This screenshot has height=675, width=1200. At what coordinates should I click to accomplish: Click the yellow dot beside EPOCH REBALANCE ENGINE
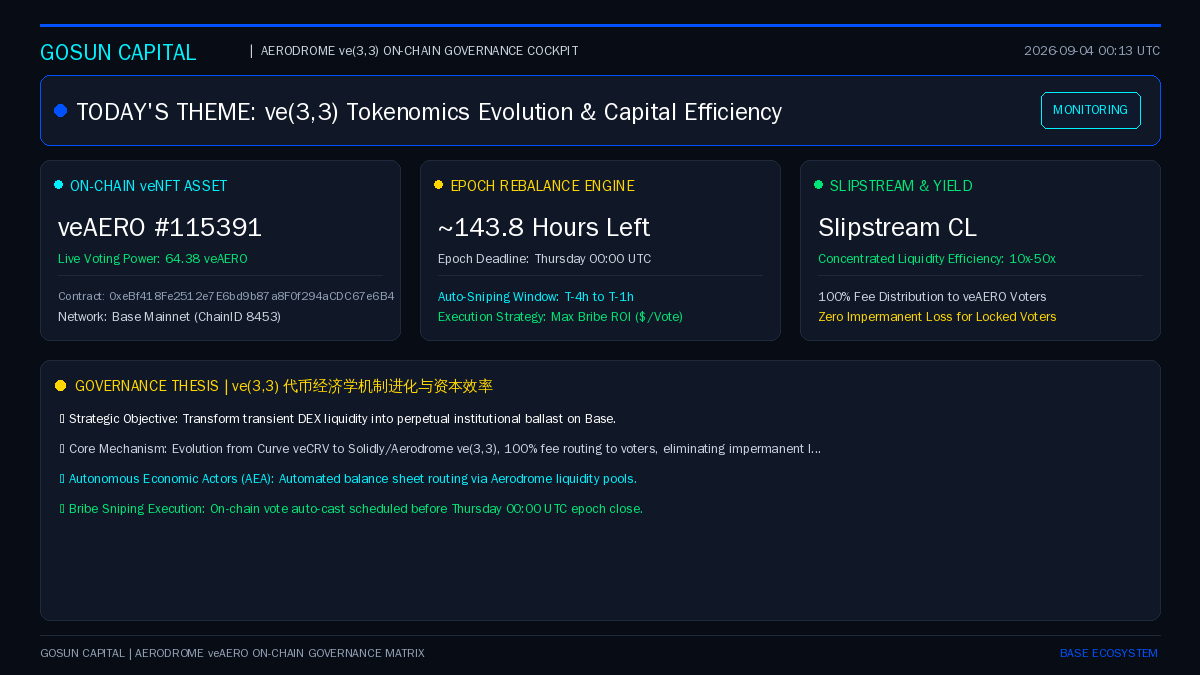point(439,185)
